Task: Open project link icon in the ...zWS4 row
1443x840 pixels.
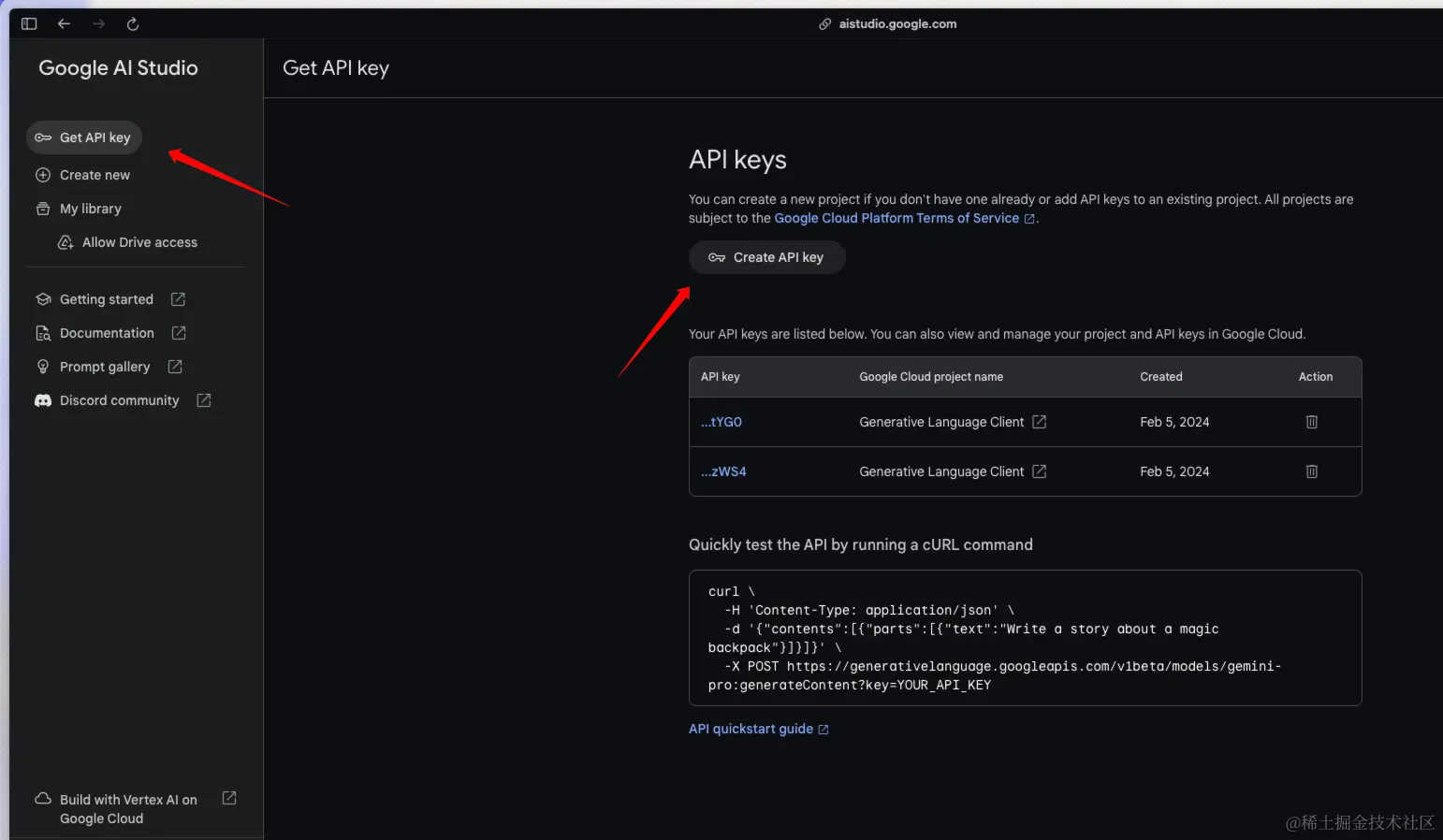Action: click(1039, 471)
